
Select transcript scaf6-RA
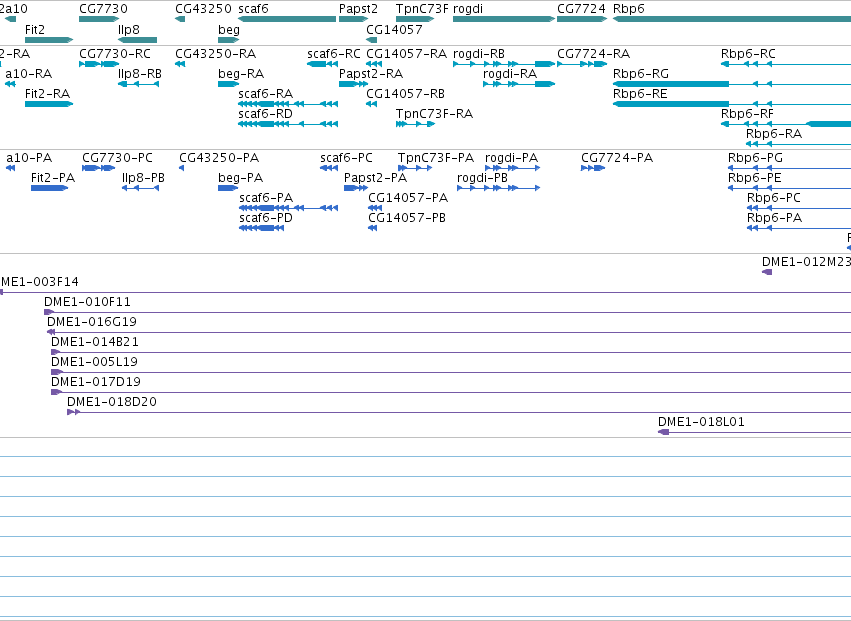288,104
